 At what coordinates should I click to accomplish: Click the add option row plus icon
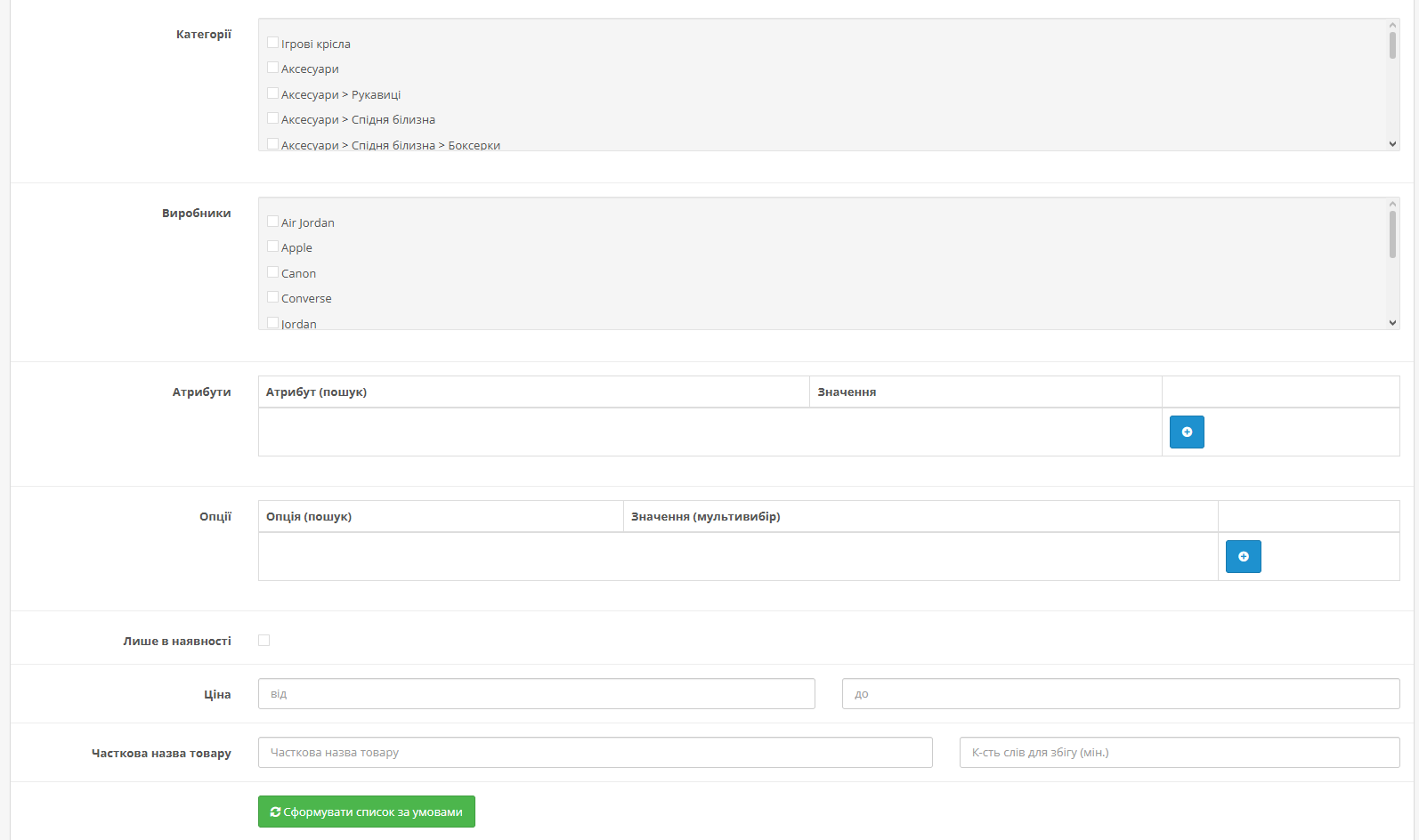pyautogui.click(x=1244, y=557)
